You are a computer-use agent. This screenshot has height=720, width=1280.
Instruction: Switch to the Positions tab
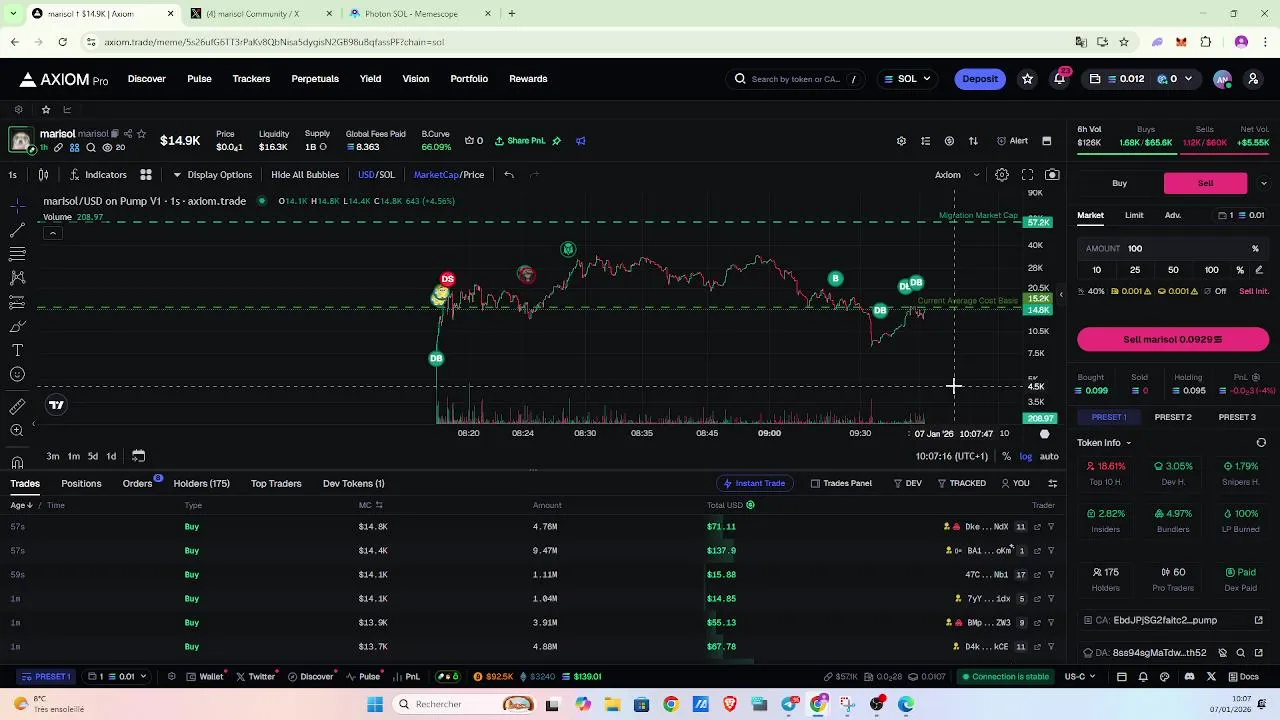tap(81, 484)
